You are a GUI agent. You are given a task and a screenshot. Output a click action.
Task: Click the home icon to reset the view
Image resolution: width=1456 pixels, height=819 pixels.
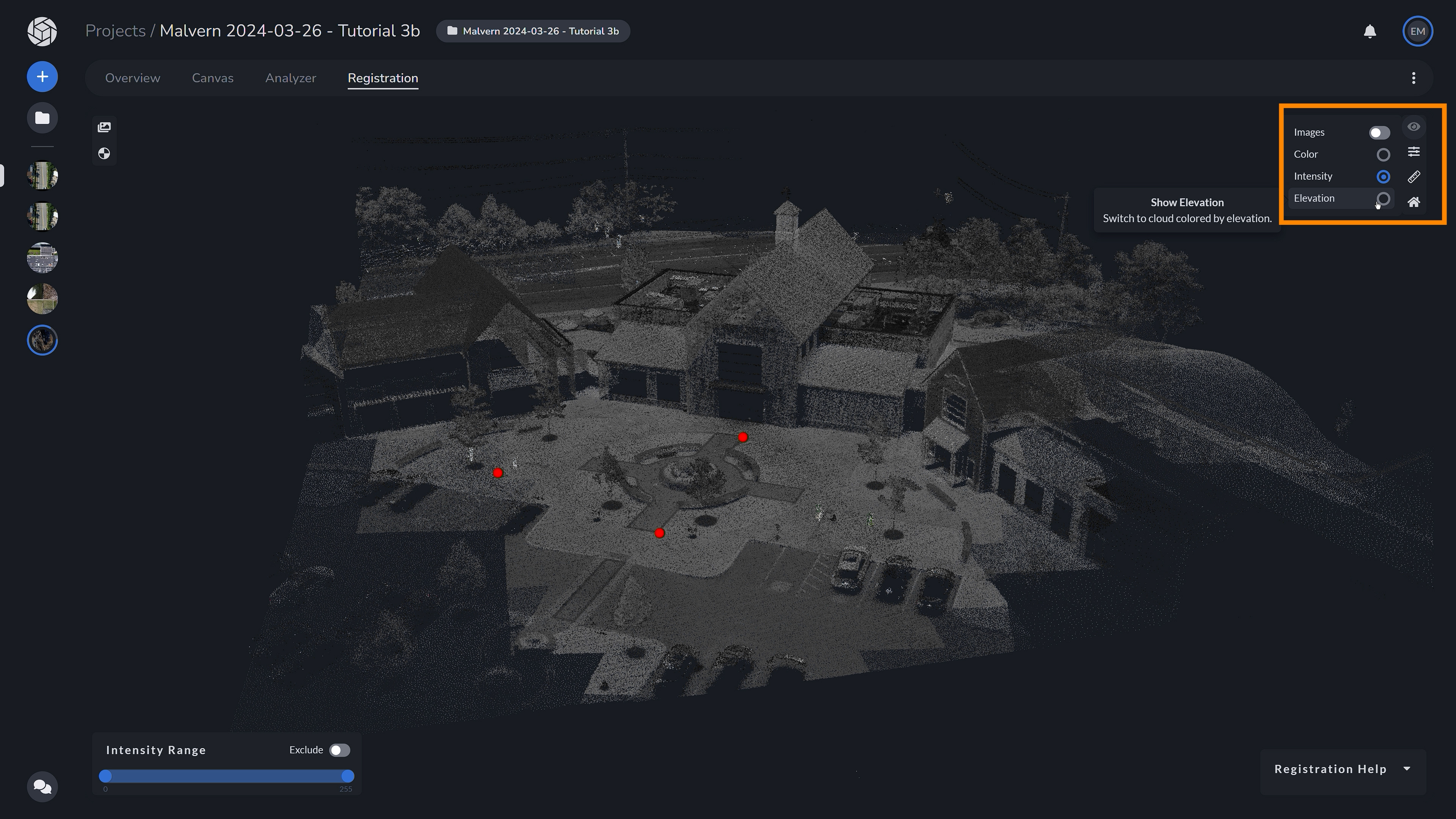pyautogui.click(x=1414, y=202)
